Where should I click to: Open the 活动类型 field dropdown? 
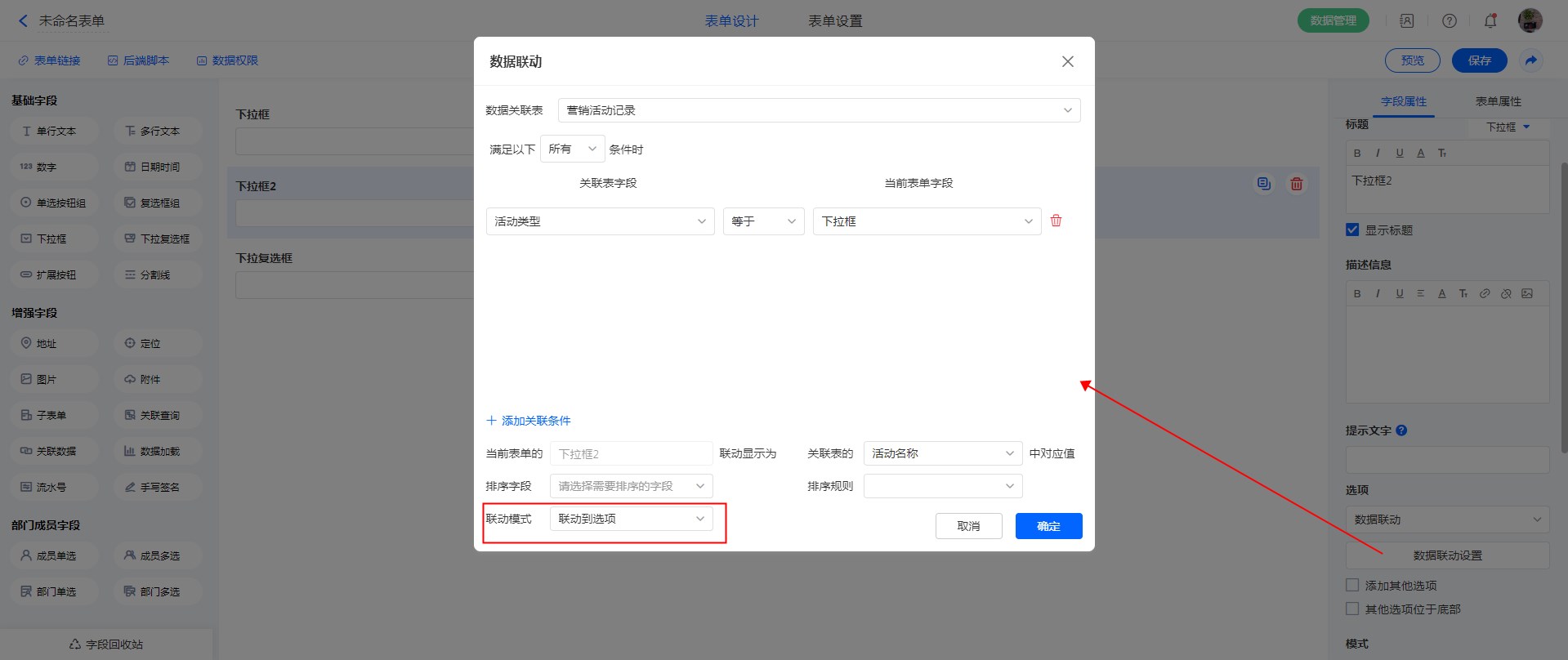pos(600,221)
